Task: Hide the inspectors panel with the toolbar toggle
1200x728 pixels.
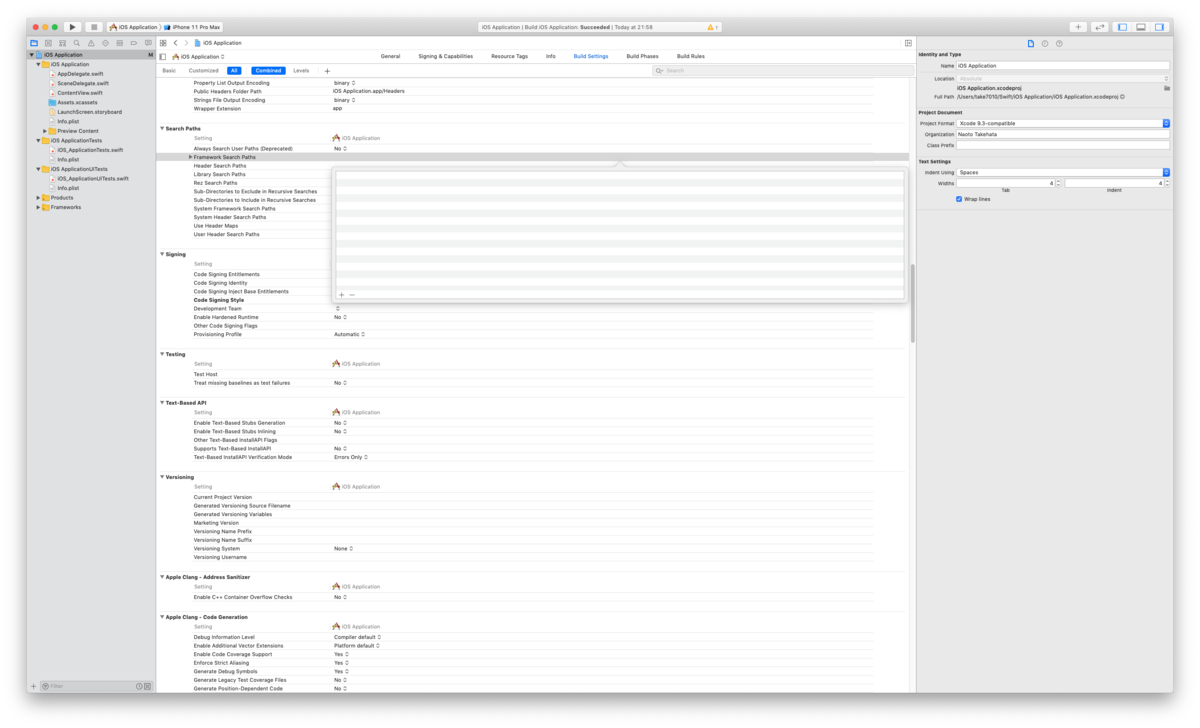Action: click(x=1160, y=27)
